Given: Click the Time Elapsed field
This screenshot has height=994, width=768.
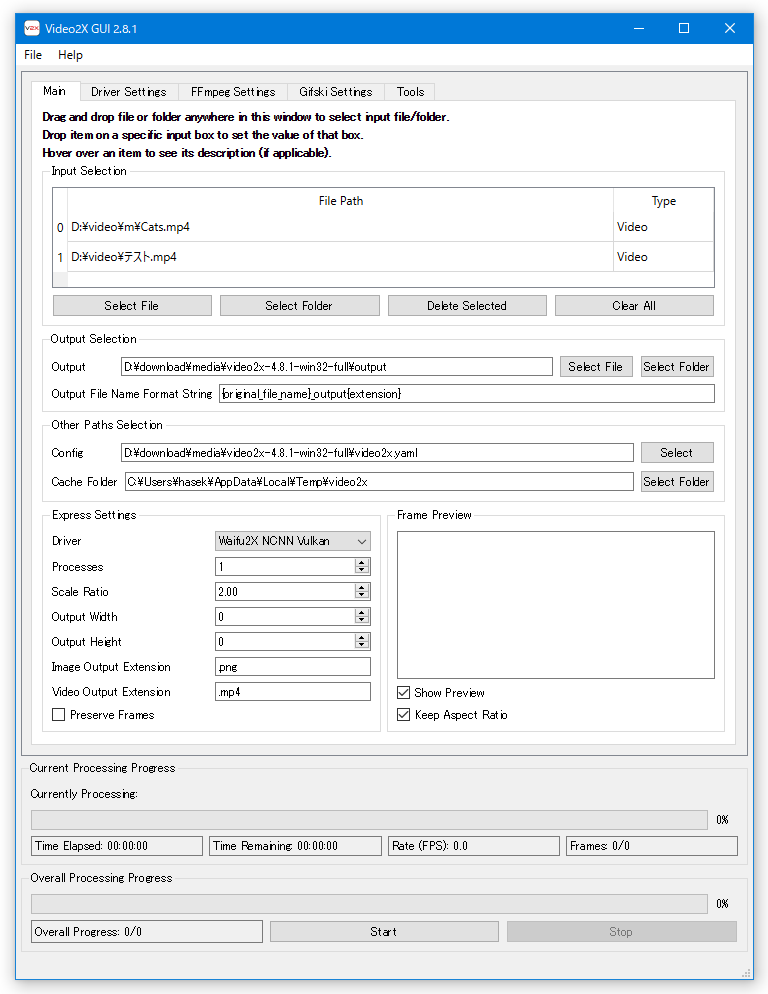Looking at the screenshot, I should click(x=117, y=846).
